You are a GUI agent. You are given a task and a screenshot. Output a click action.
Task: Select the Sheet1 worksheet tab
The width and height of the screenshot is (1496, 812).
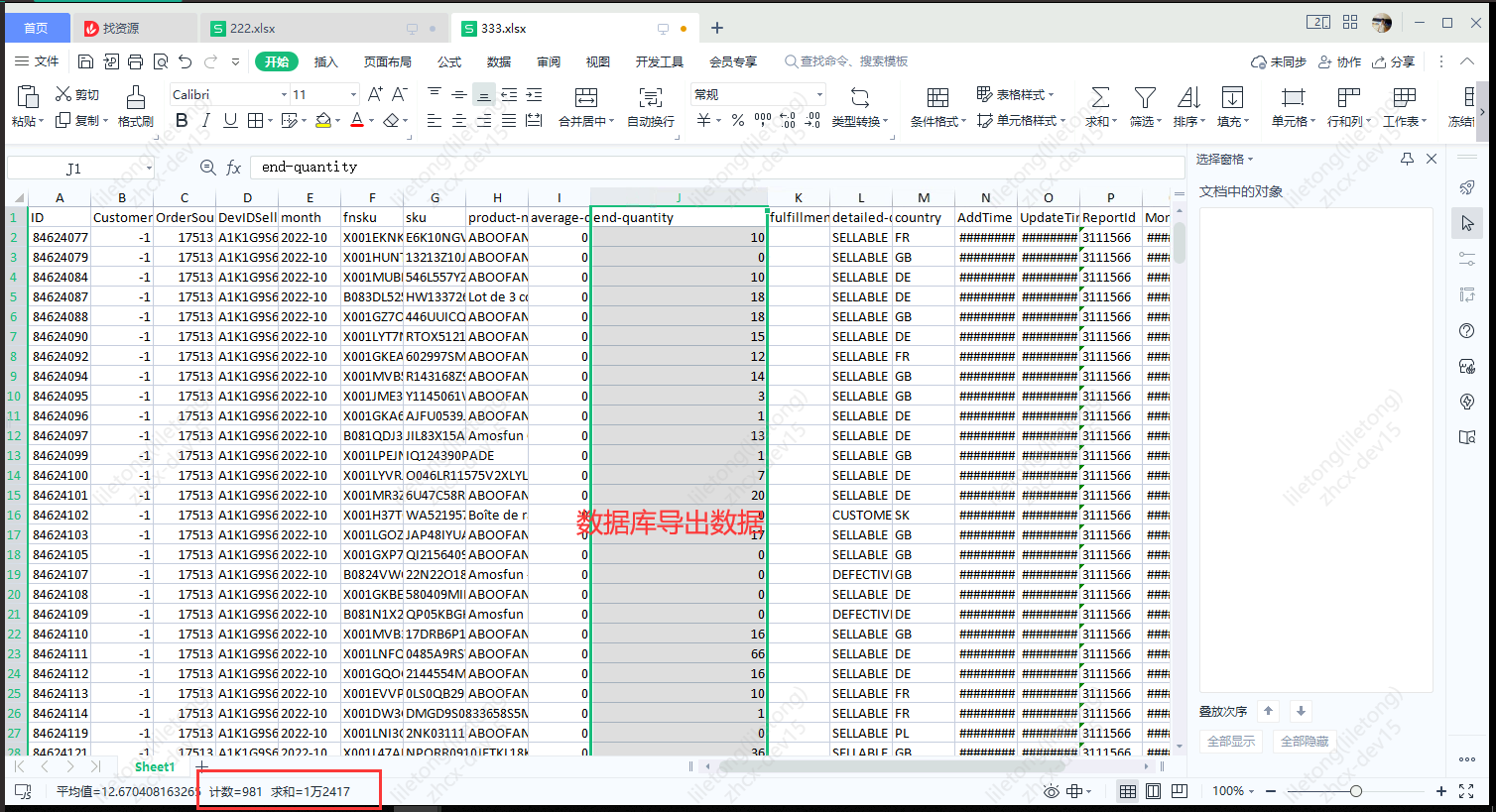155,766
